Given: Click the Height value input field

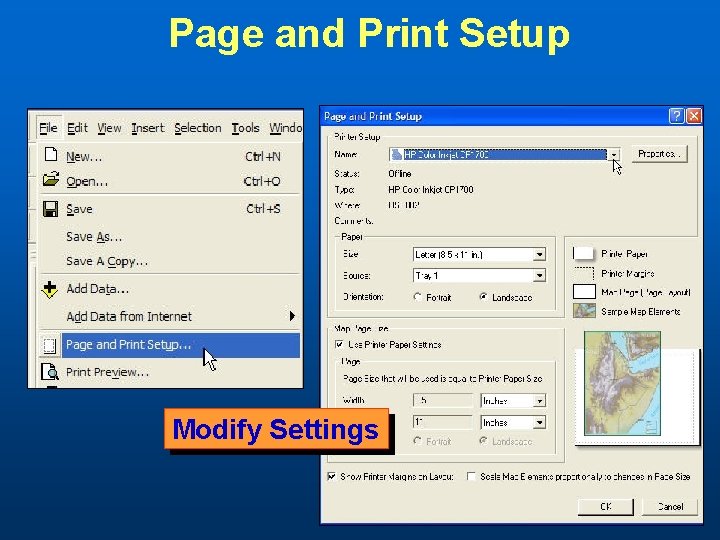Looking at the screenshot, I should (x=443, y=422).
